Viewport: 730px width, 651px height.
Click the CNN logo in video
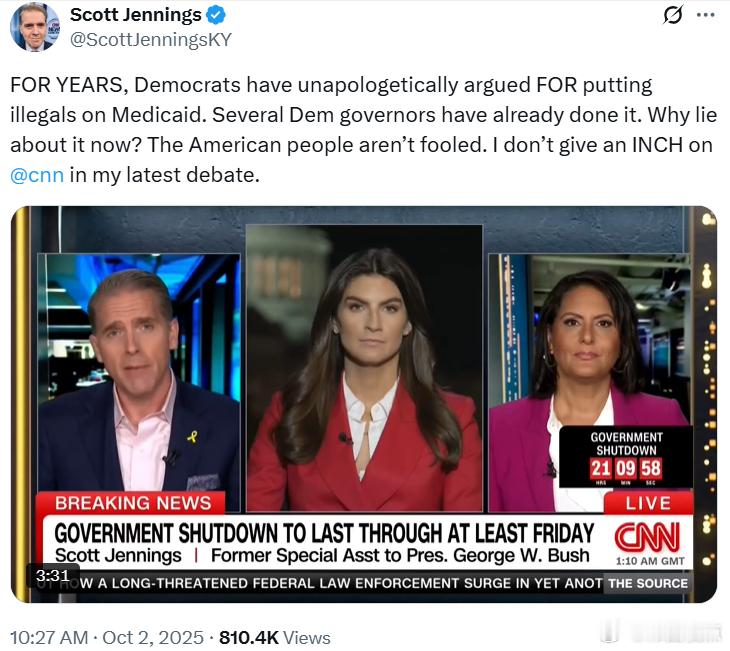pyautogui.click(x=647, y=536)
